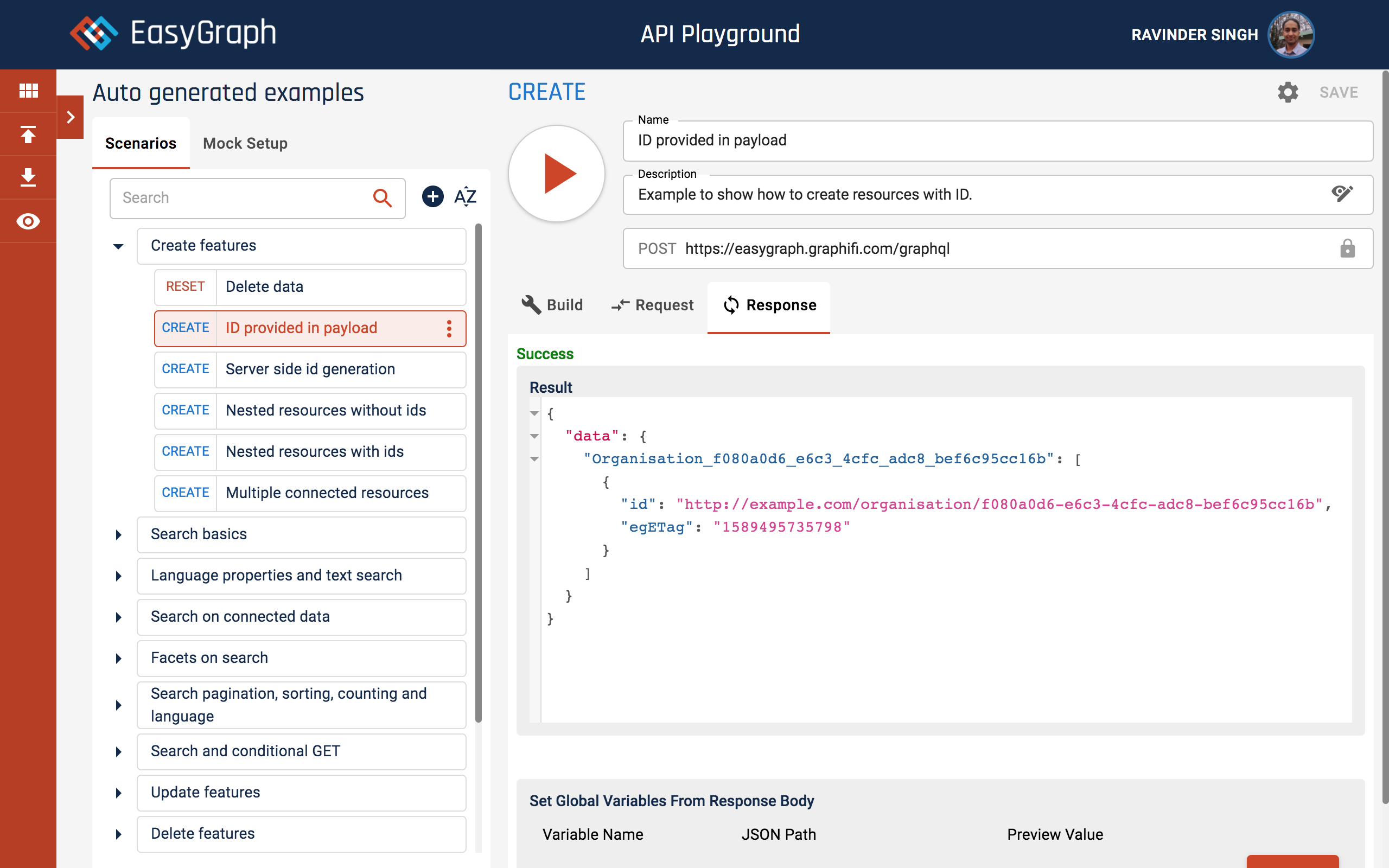Image resolution: width=1389 pixels, height=868 pixels.
Task: Expand Search and conditional GET group
Action: point(118,752)
